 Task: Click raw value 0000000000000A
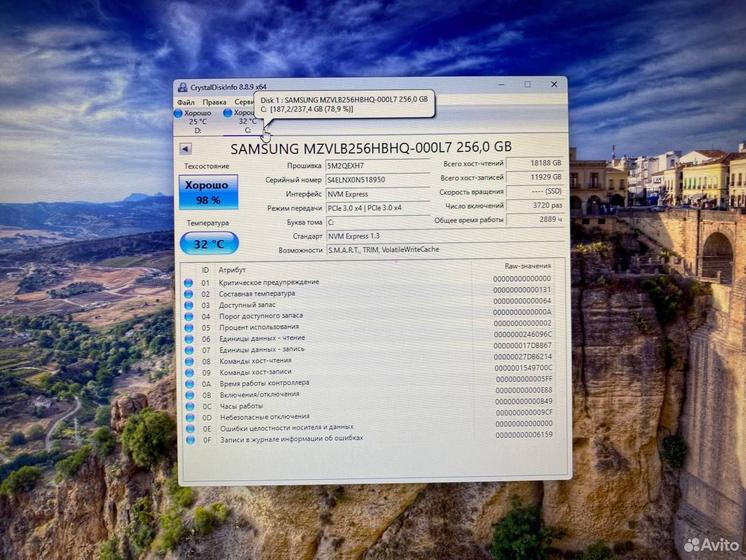[x=522, y=313]
